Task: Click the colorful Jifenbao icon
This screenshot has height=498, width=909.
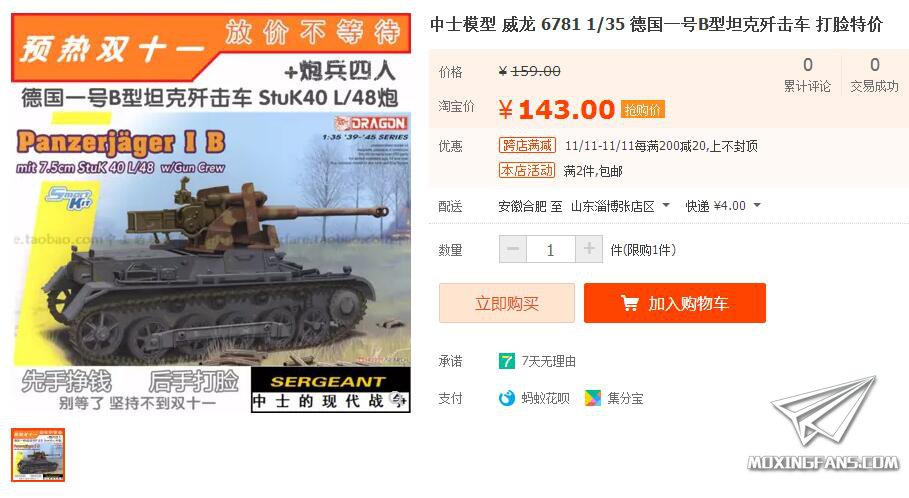Action: (x=592, y=398)
